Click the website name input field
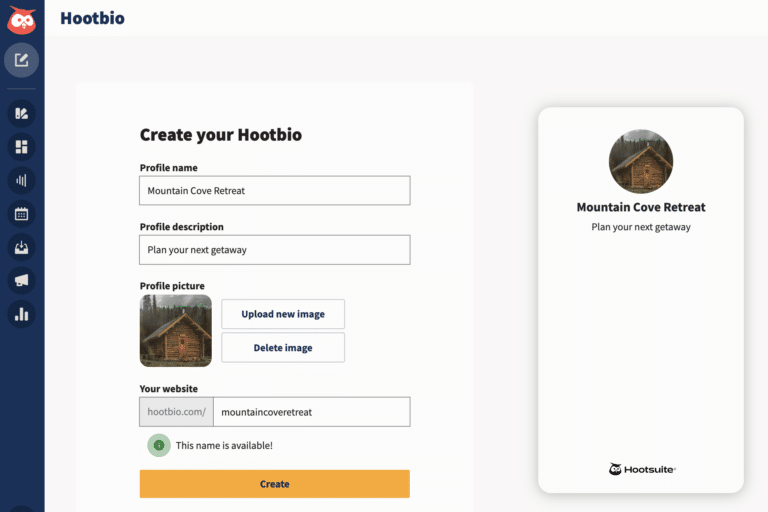 [311, 412]
